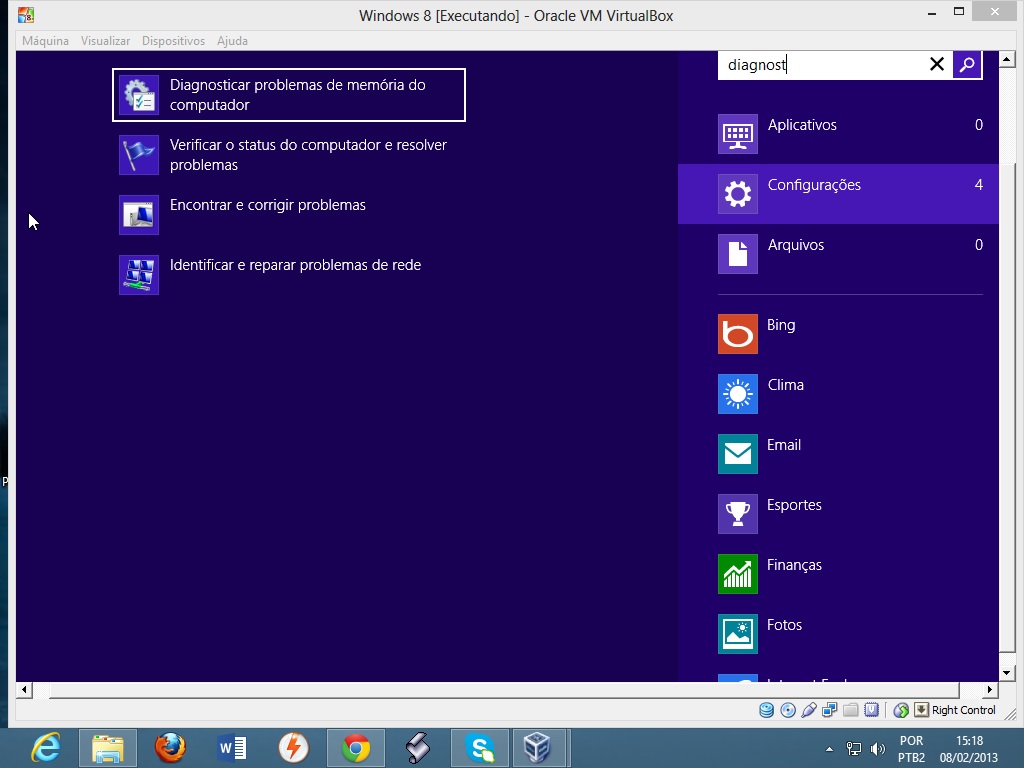The image size is (1024, 768).
Task: Open Identificar e reparar problemas de rede icon
Action: point(138,275)
